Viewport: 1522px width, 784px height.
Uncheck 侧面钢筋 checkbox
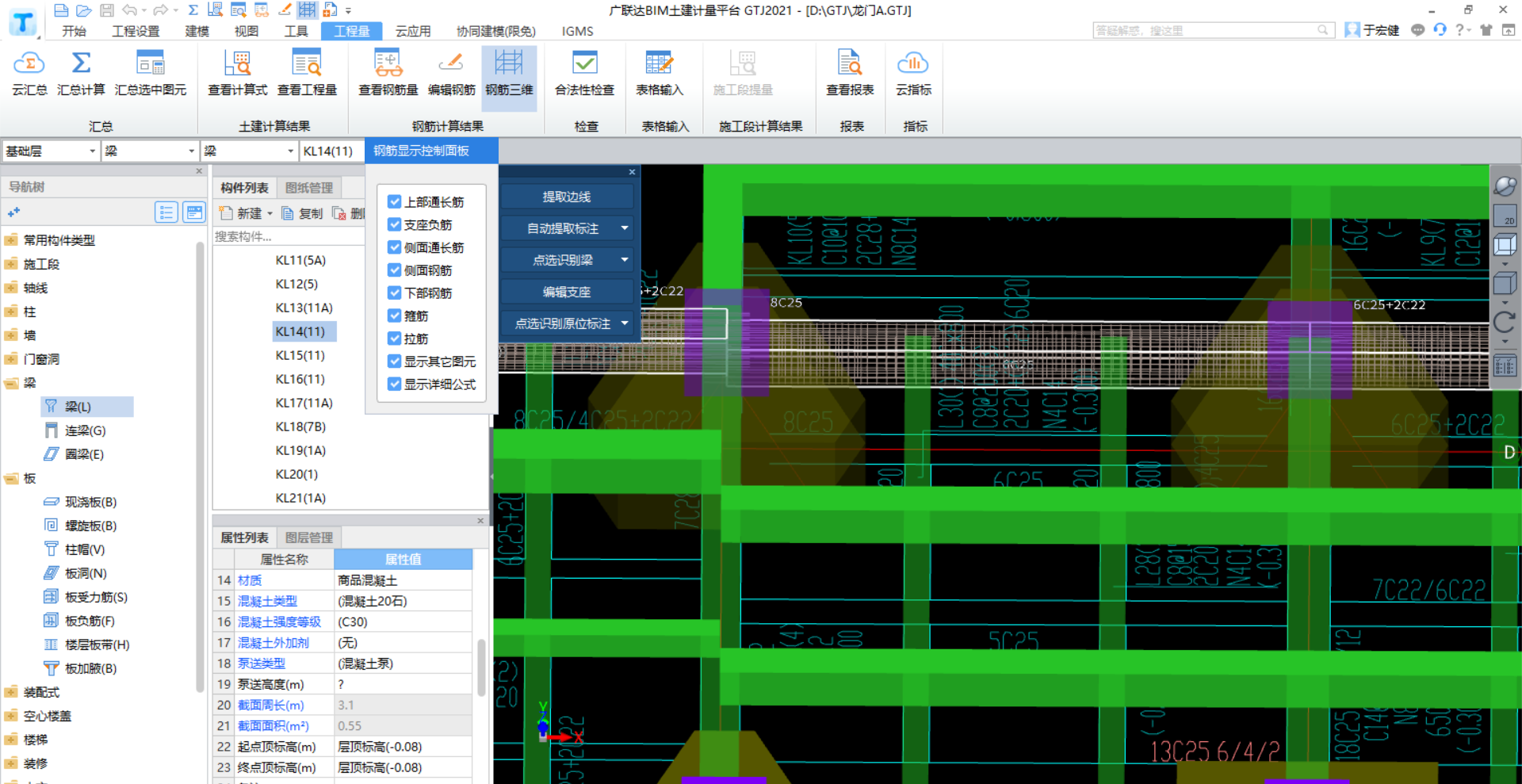tap(395, 270)
